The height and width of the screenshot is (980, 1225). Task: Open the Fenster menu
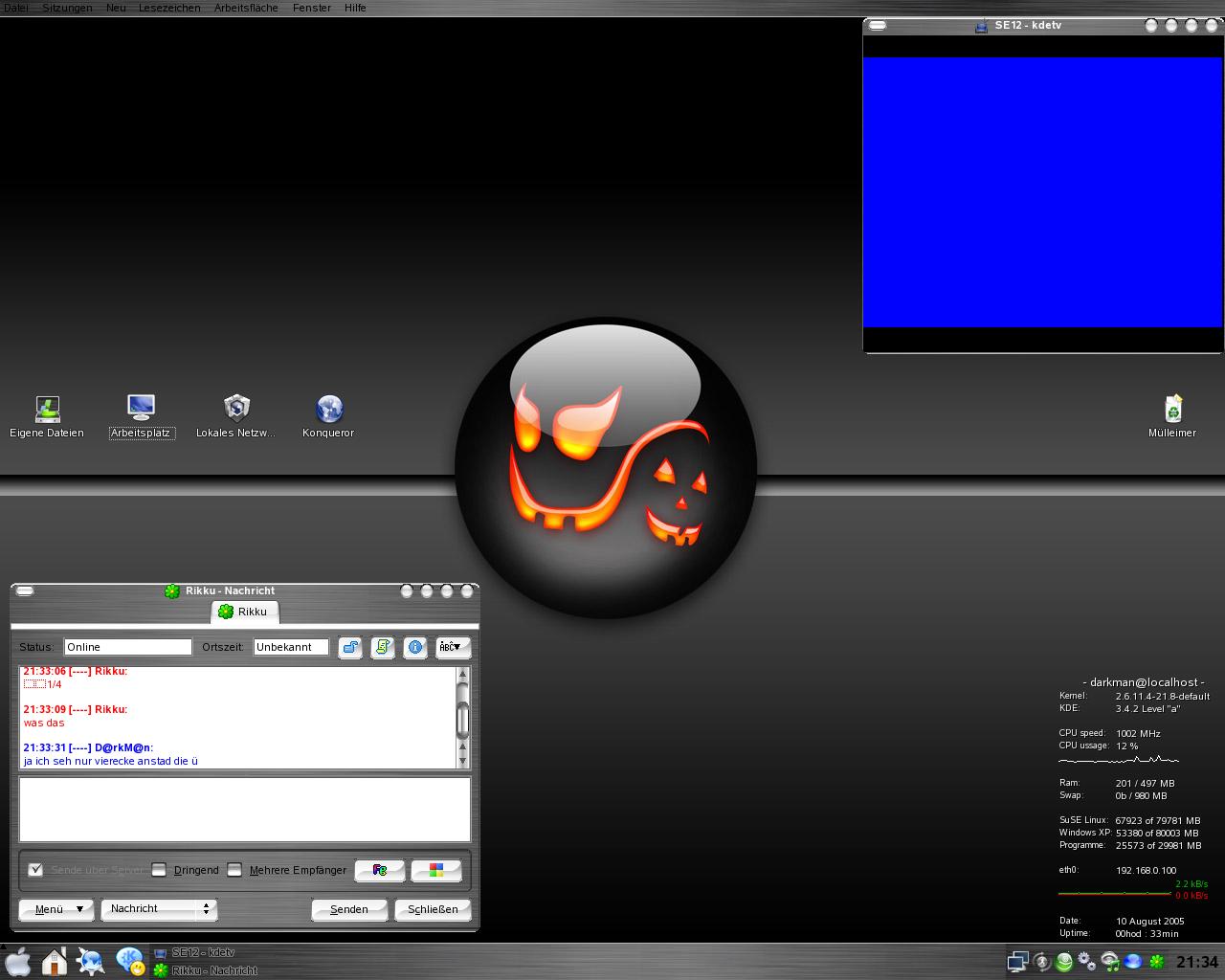(312, 8)
